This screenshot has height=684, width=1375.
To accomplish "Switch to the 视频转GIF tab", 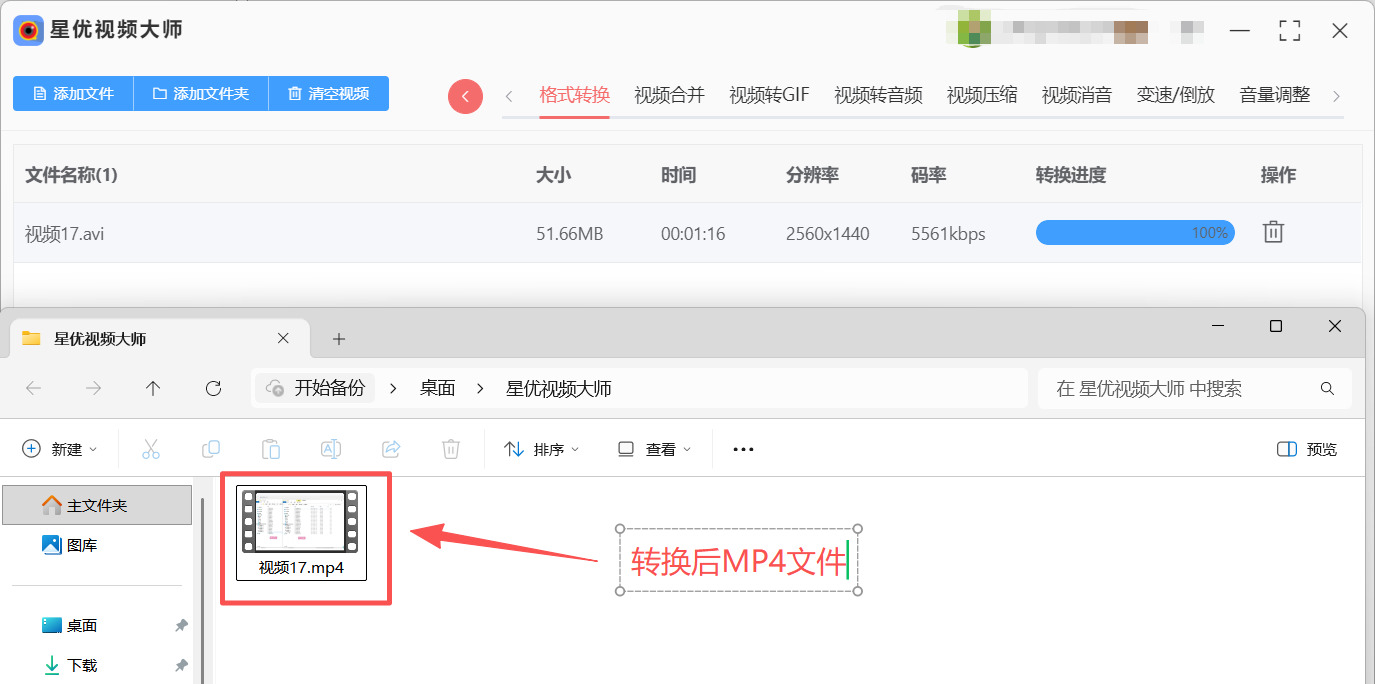I will (769, 95).
